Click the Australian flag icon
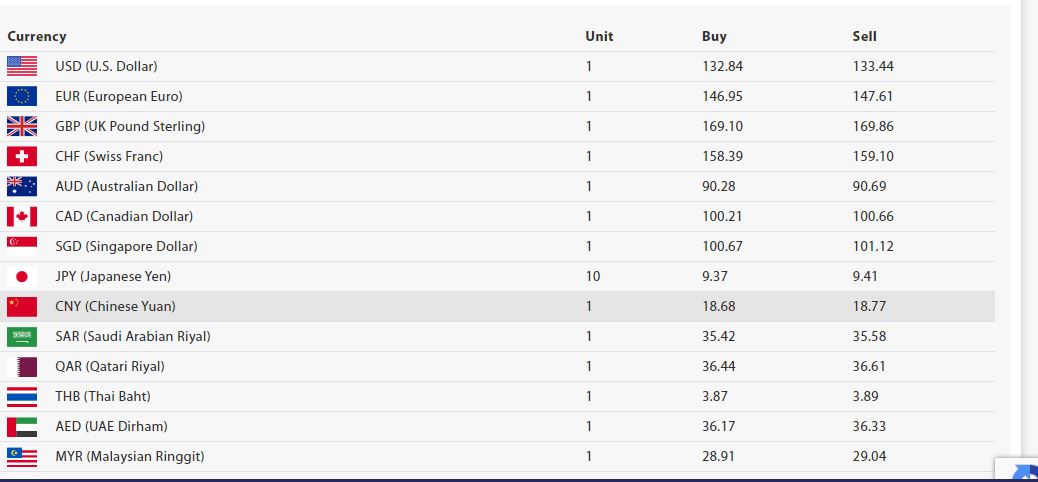 22,186
